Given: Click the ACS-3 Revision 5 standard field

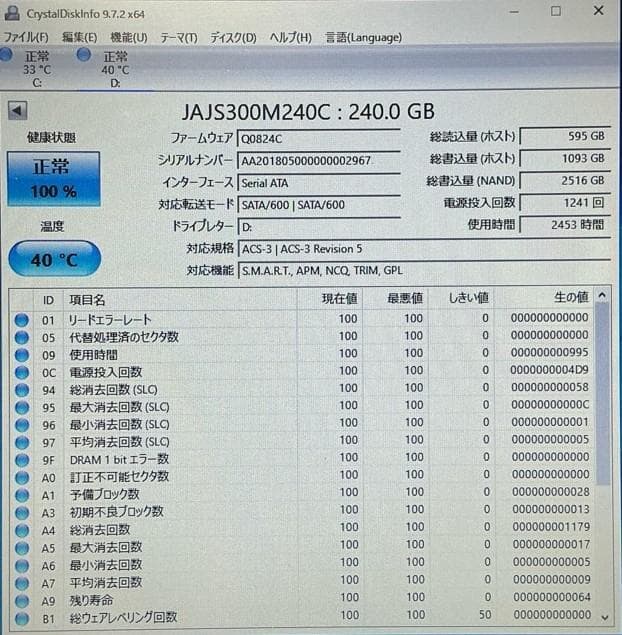Looking at the screenshot, I should pyautogui.click(x=424, y=249).
